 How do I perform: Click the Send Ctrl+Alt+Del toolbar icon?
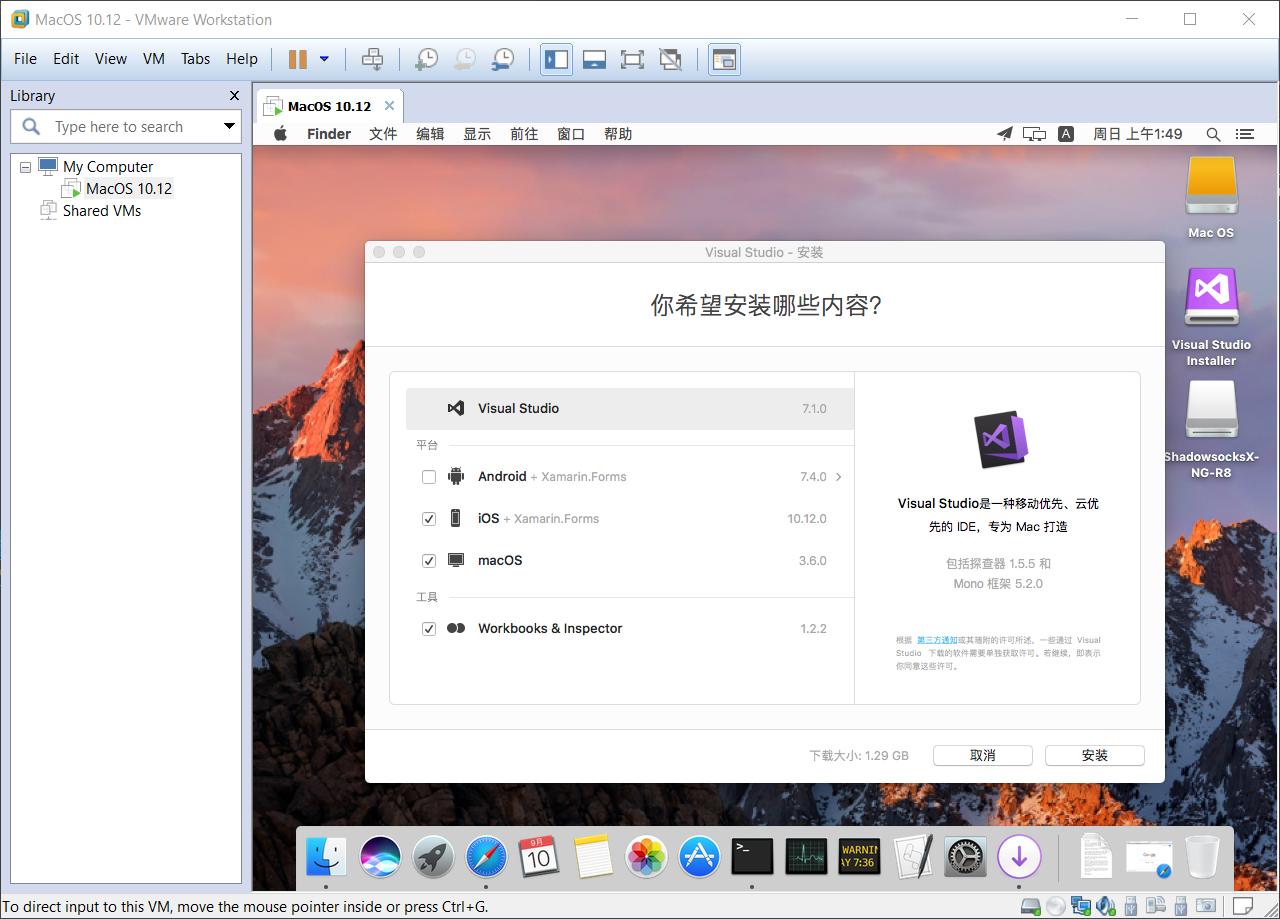[x=372, y=59]
